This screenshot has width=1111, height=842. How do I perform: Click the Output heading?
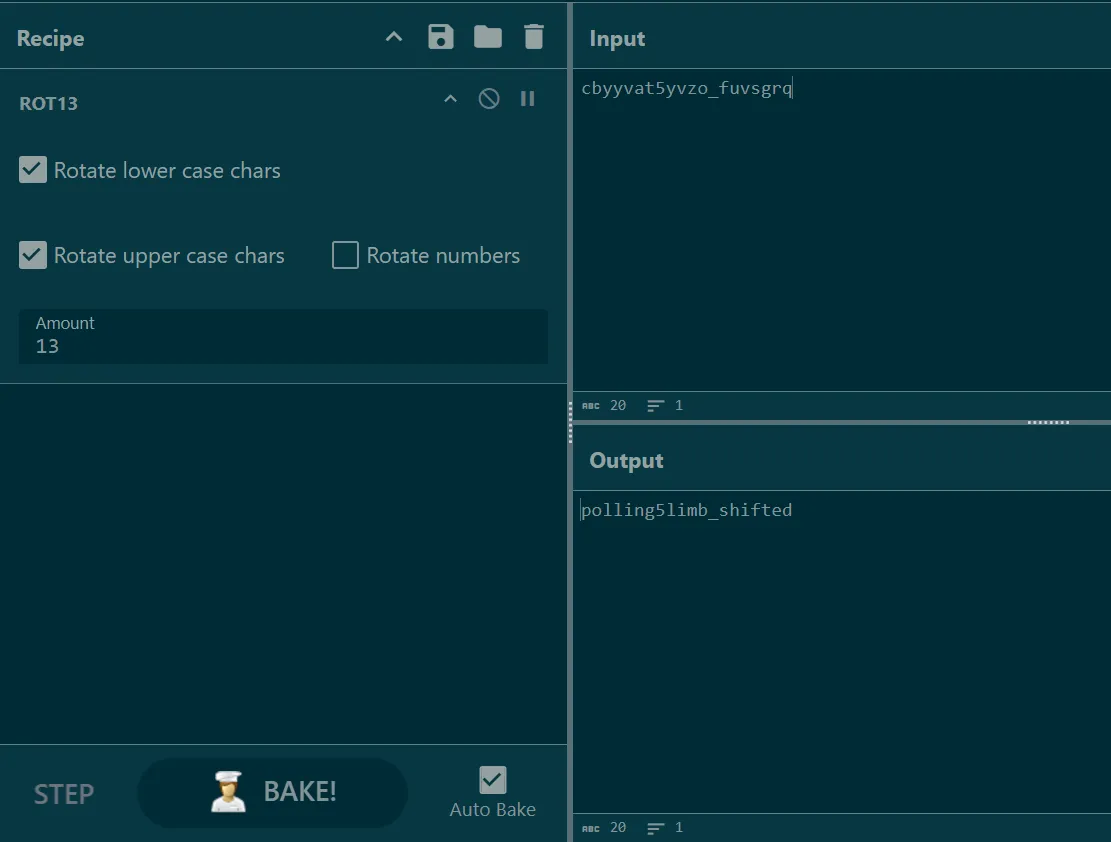coord(626,461)
